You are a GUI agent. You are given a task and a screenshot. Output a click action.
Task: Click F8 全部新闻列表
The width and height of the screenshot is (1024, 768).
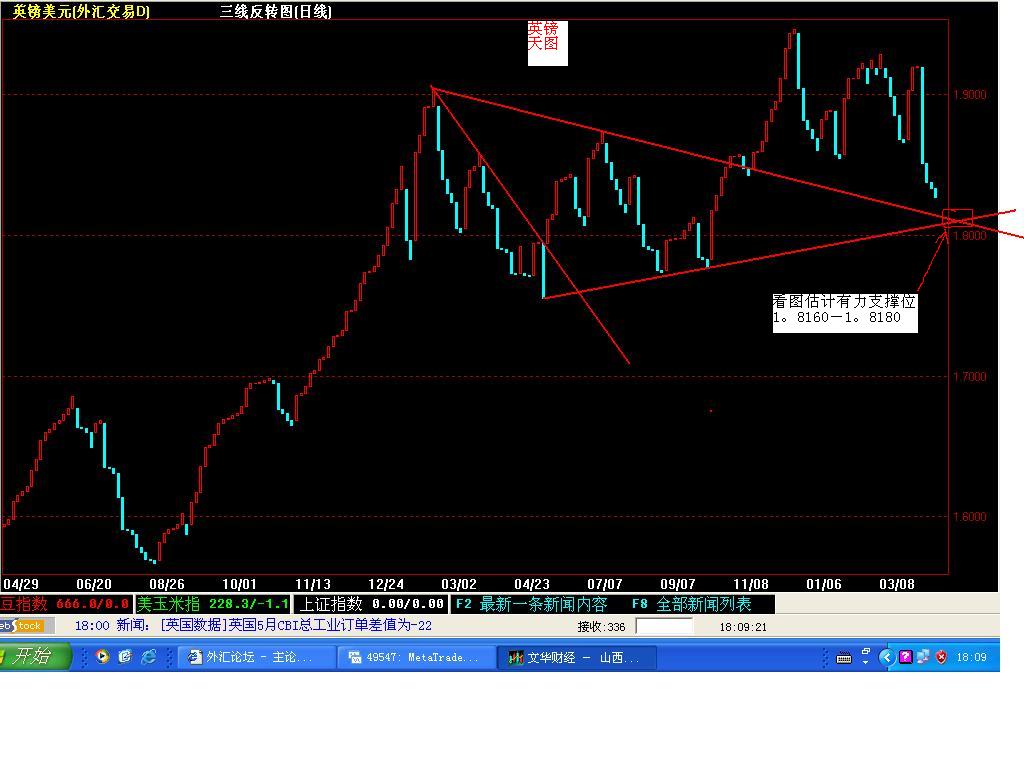click(x=692, y=604)
